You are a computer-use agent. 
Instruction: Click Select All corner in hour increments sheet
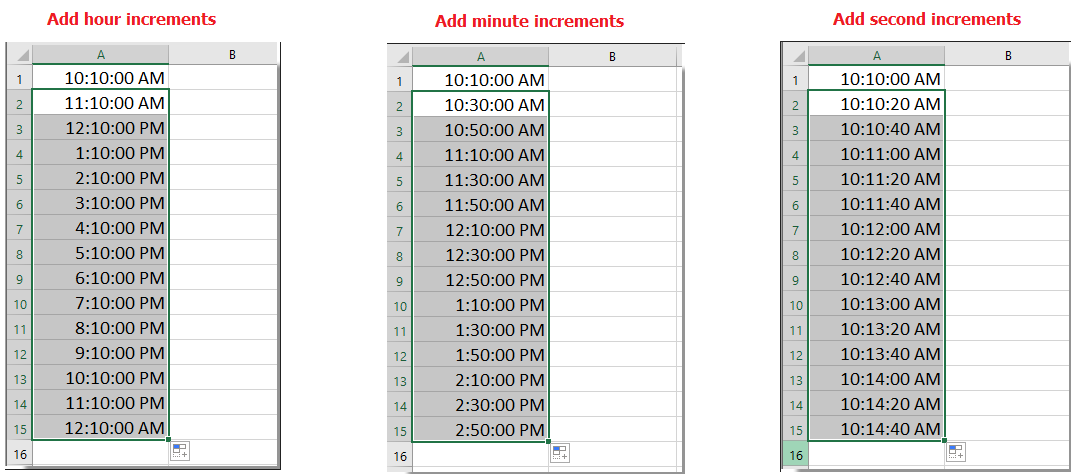coord(19,55)
